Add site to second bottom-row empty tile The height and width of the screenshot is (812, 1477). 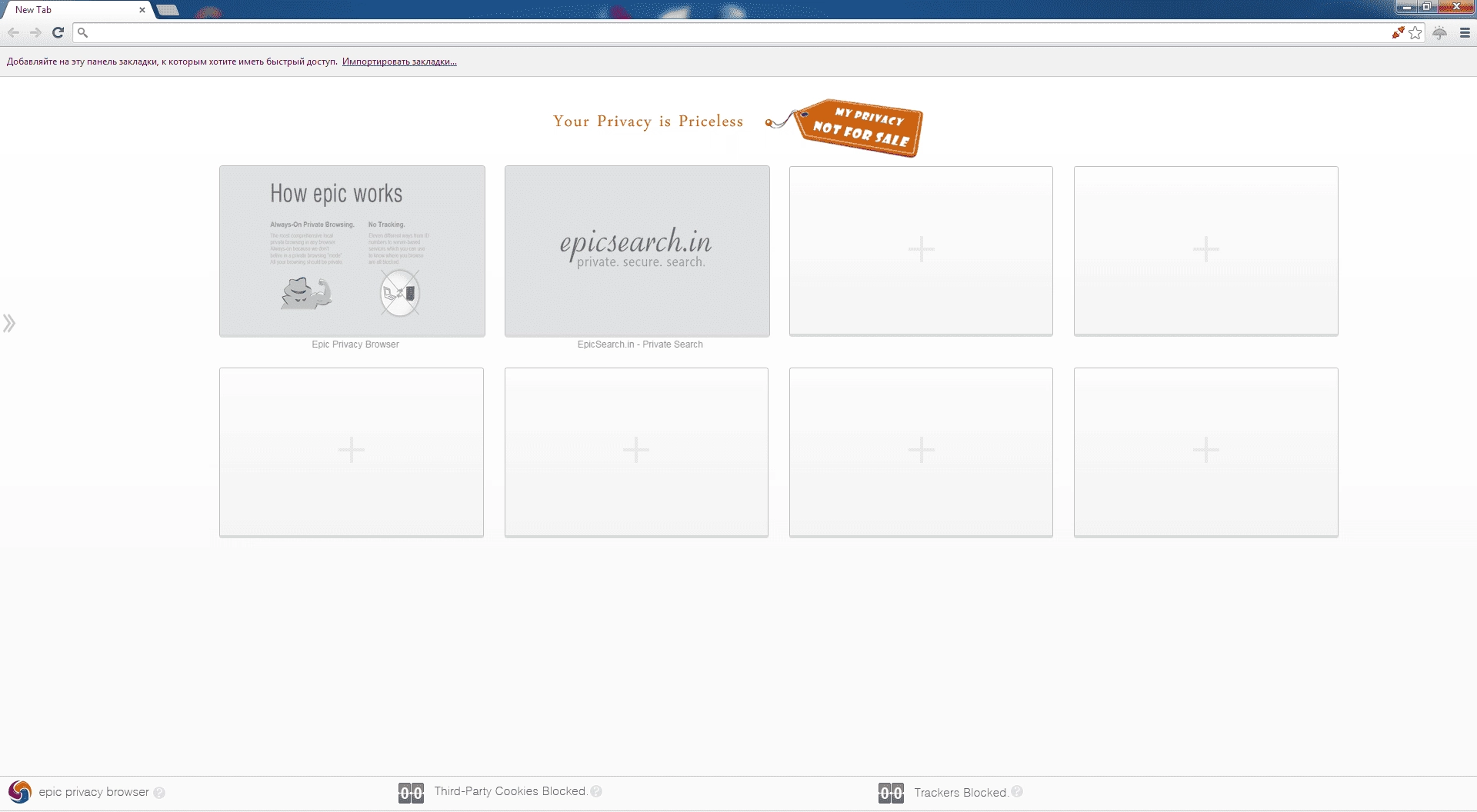(636, 452)
